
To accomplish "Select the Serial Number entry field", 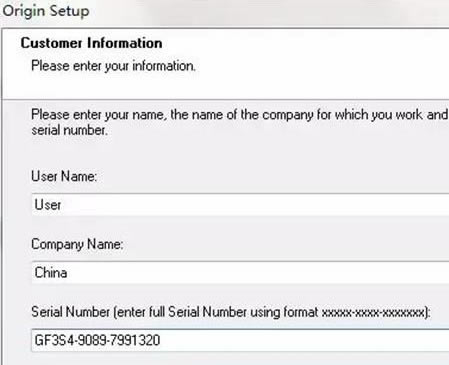I will [x=240, y=340].
